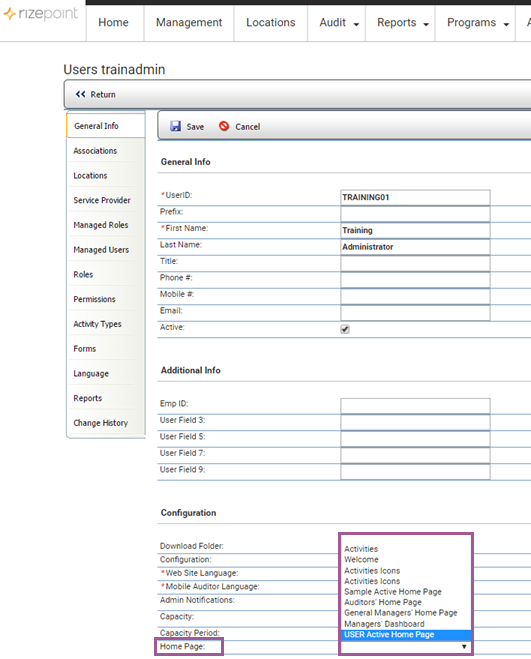Click the User Field 9 input

click(415, 472)
